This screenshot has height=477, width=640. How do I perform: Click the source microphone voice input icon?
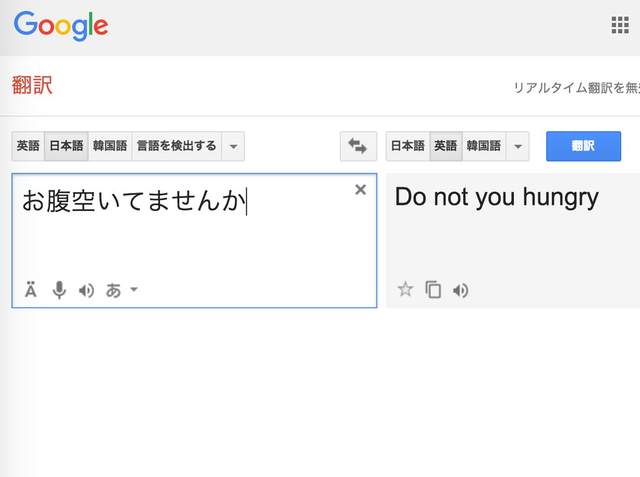59,290
